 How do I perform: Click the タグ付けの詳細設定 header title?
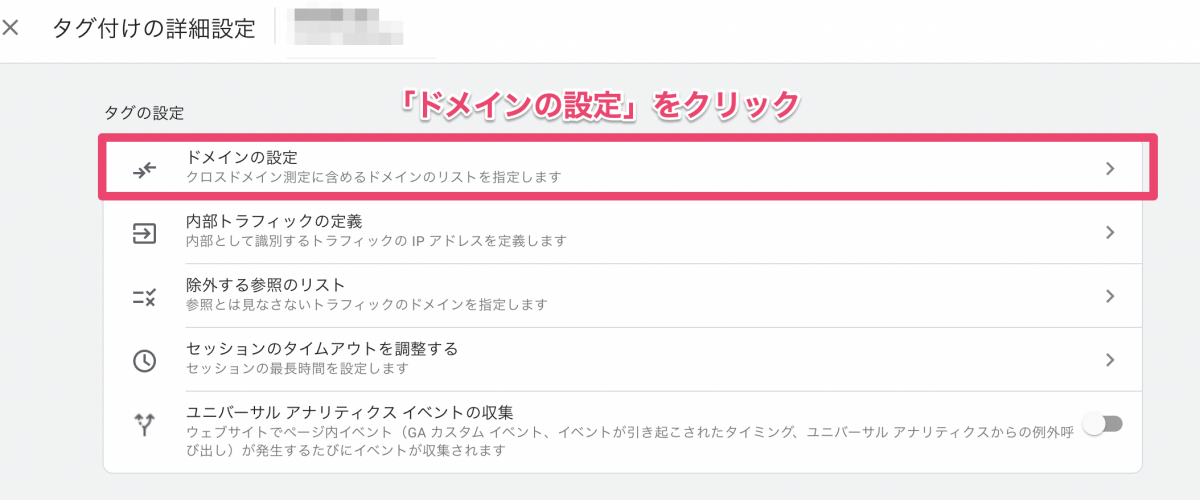coord(154,28)
